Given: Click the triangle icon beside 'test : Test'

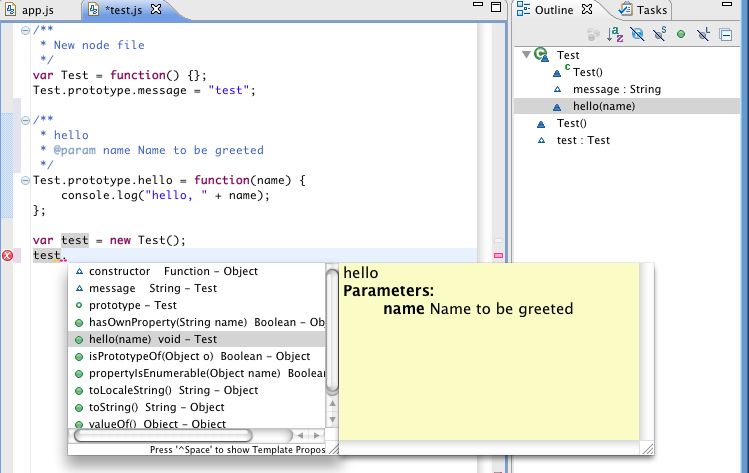Looking at the screenshot, I should point(541,140).
